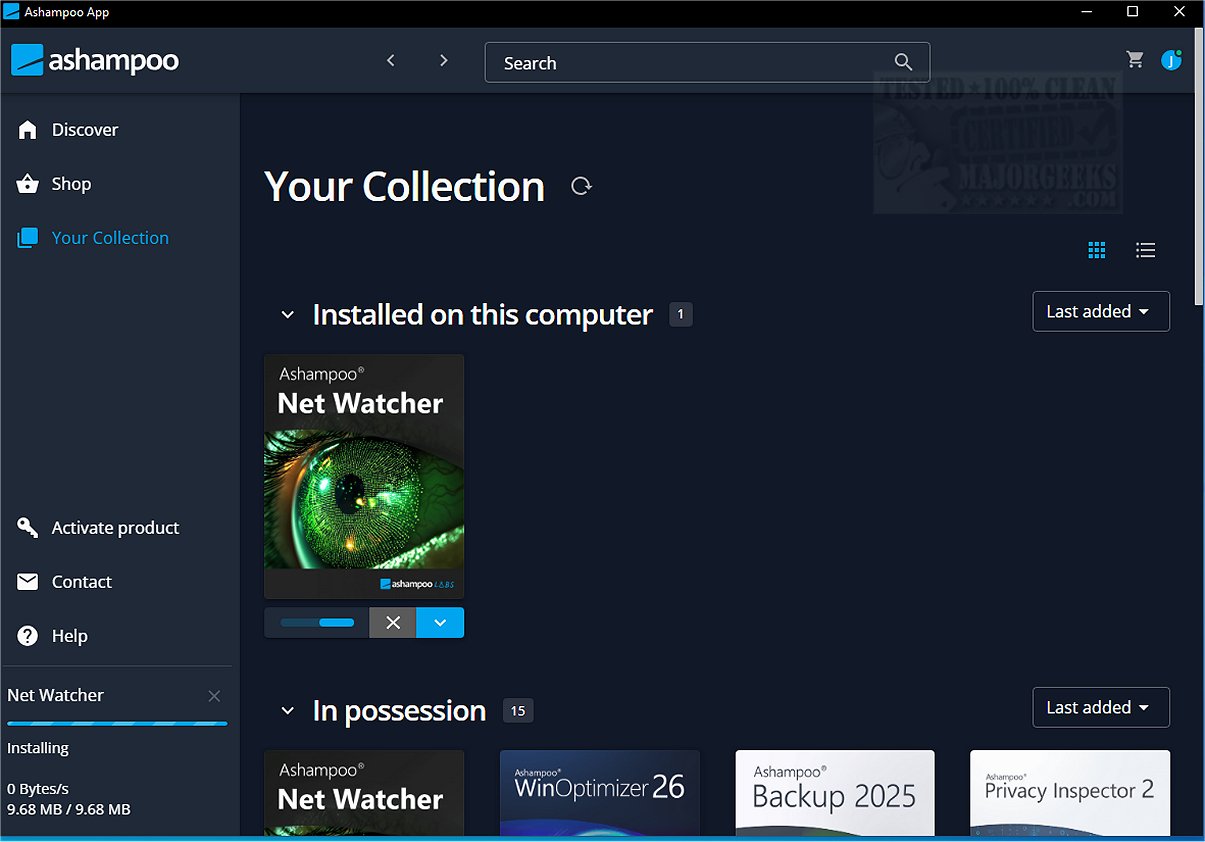Switch to grid view
This screenshot has width=1205, height=842.
tap(1097, 250)
